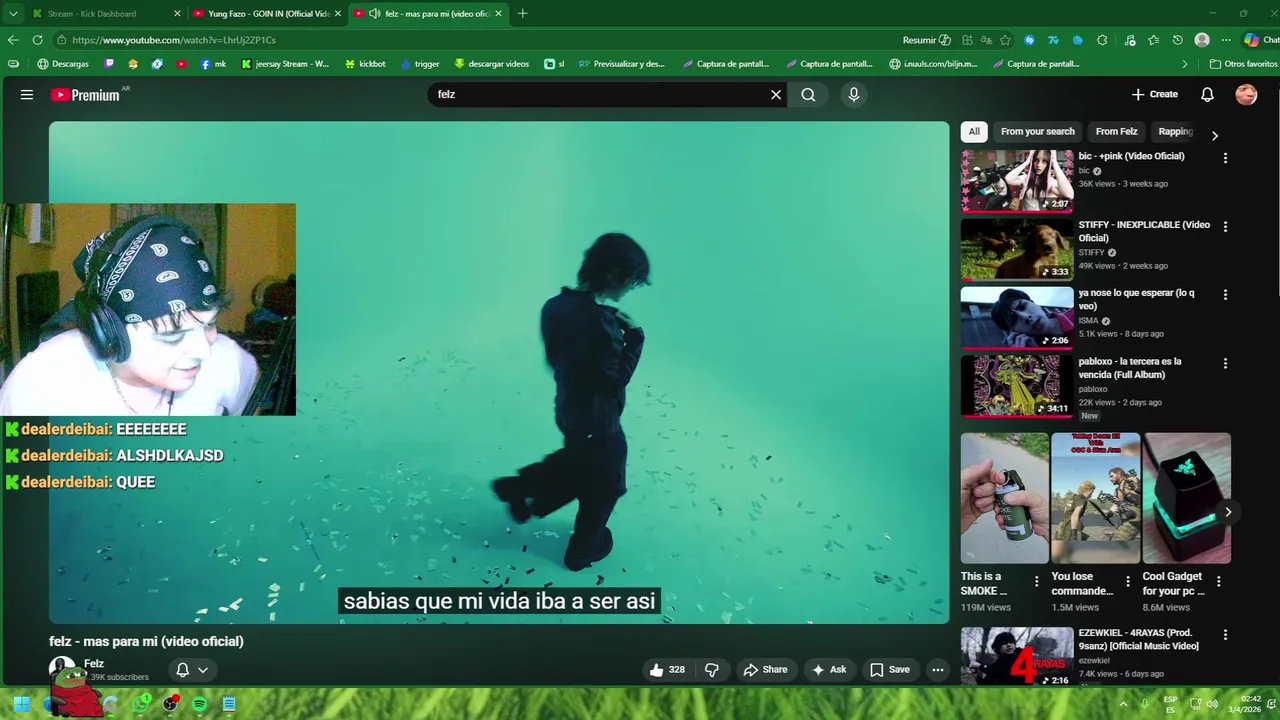1280x720 pixels.
Task: Open options for ya nose lo que esperar
Action: pos(1225,295)
